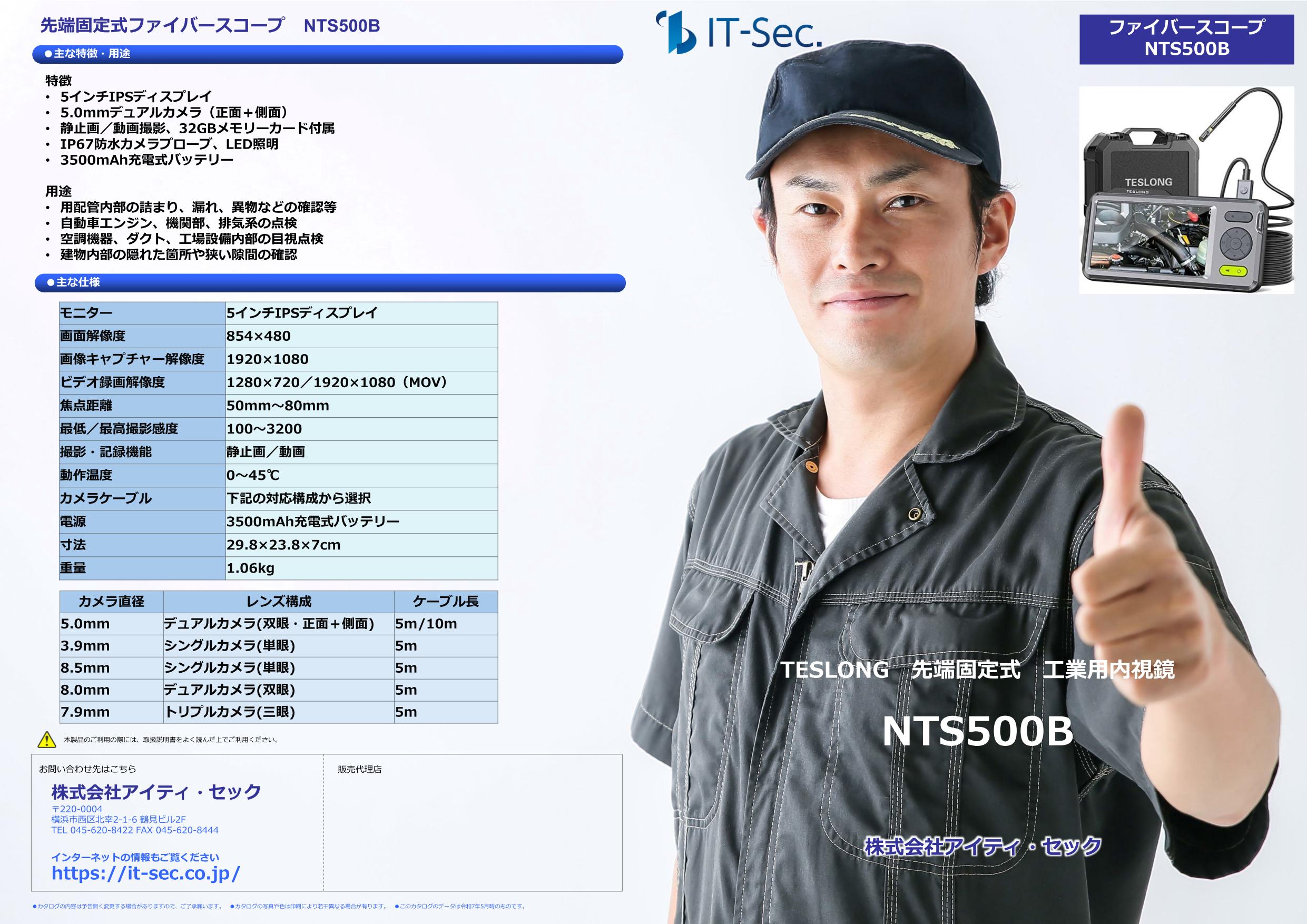The height and width of the screenshot is (924, 1307).
Task: Click the 下記の対応構成から選択 cell
Action: pyautogui.click(x=361, y=499)
